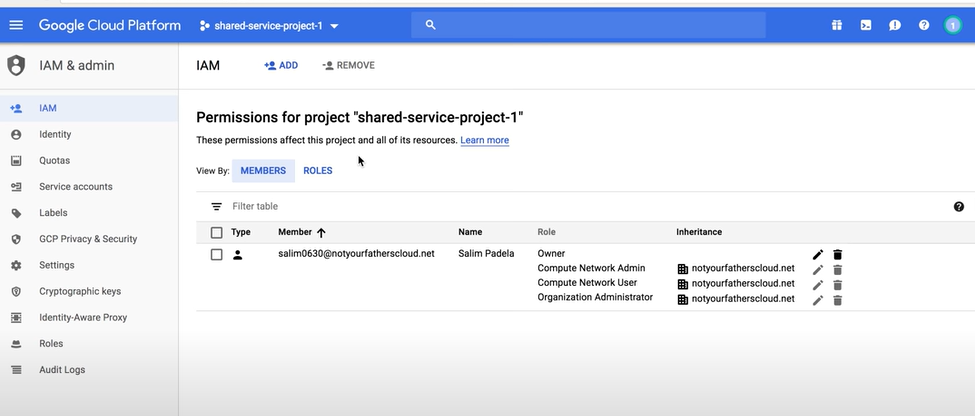Image resolution: width=975 pixels, height=416 pixels.
Task: Click the Name column header
Action: (470, 232)
